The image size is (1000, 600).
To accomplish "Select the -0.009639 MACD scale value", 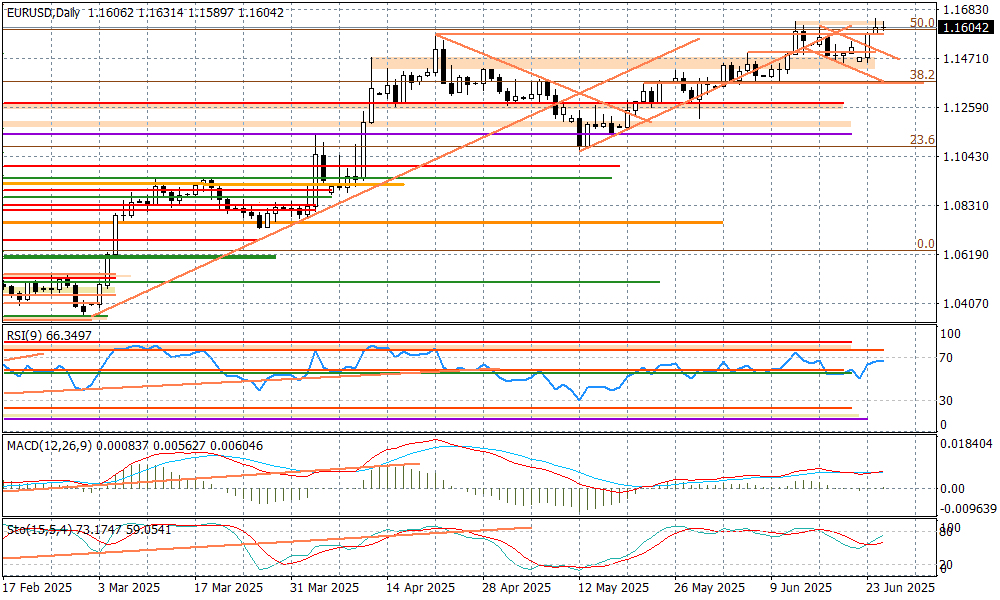I will coord(968,509).
